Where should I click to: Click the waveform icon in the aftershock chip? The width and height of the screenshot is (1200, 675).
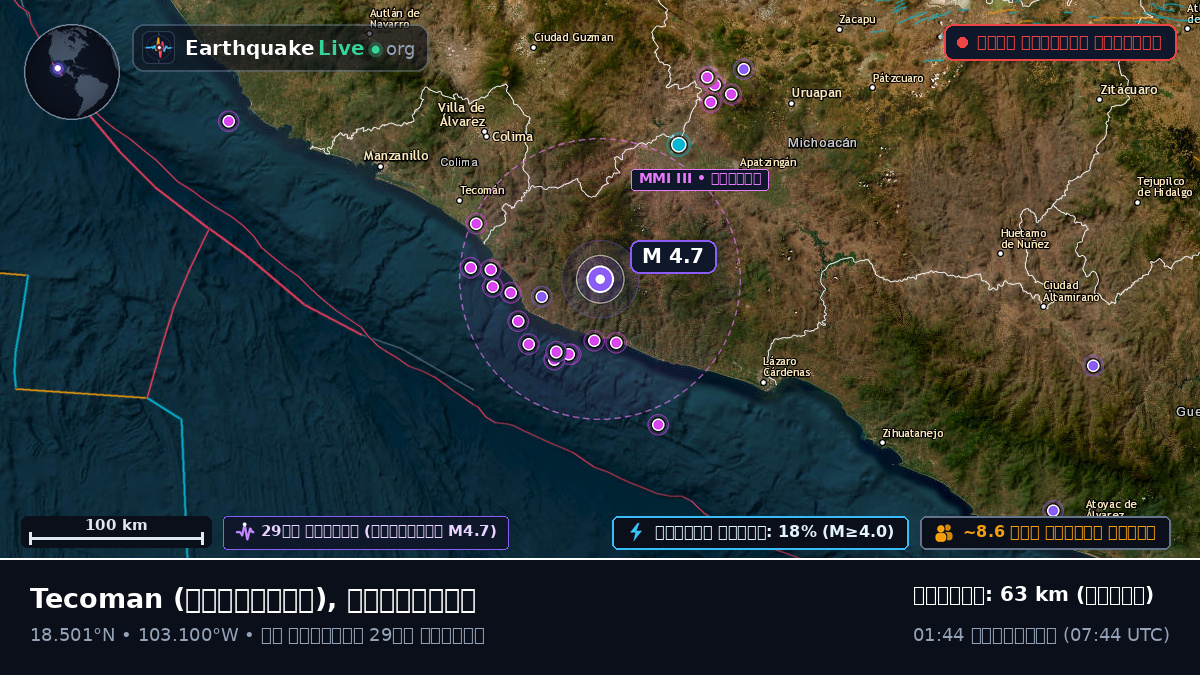tap(245, 532)
